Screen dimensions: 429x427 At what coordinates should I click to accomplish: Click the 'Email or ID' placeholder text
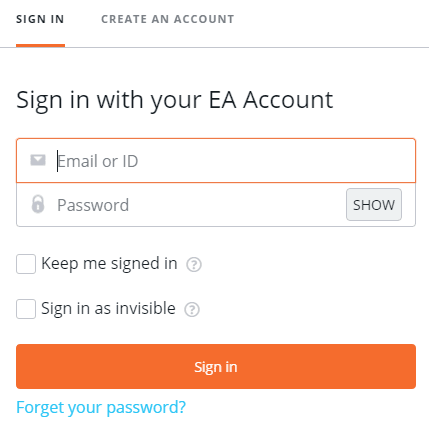click(98, 161)
